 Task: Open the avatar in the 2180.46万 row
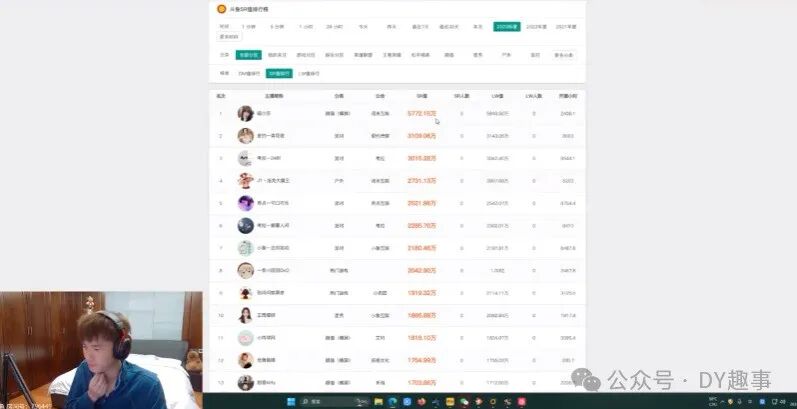tap(246, 248)
